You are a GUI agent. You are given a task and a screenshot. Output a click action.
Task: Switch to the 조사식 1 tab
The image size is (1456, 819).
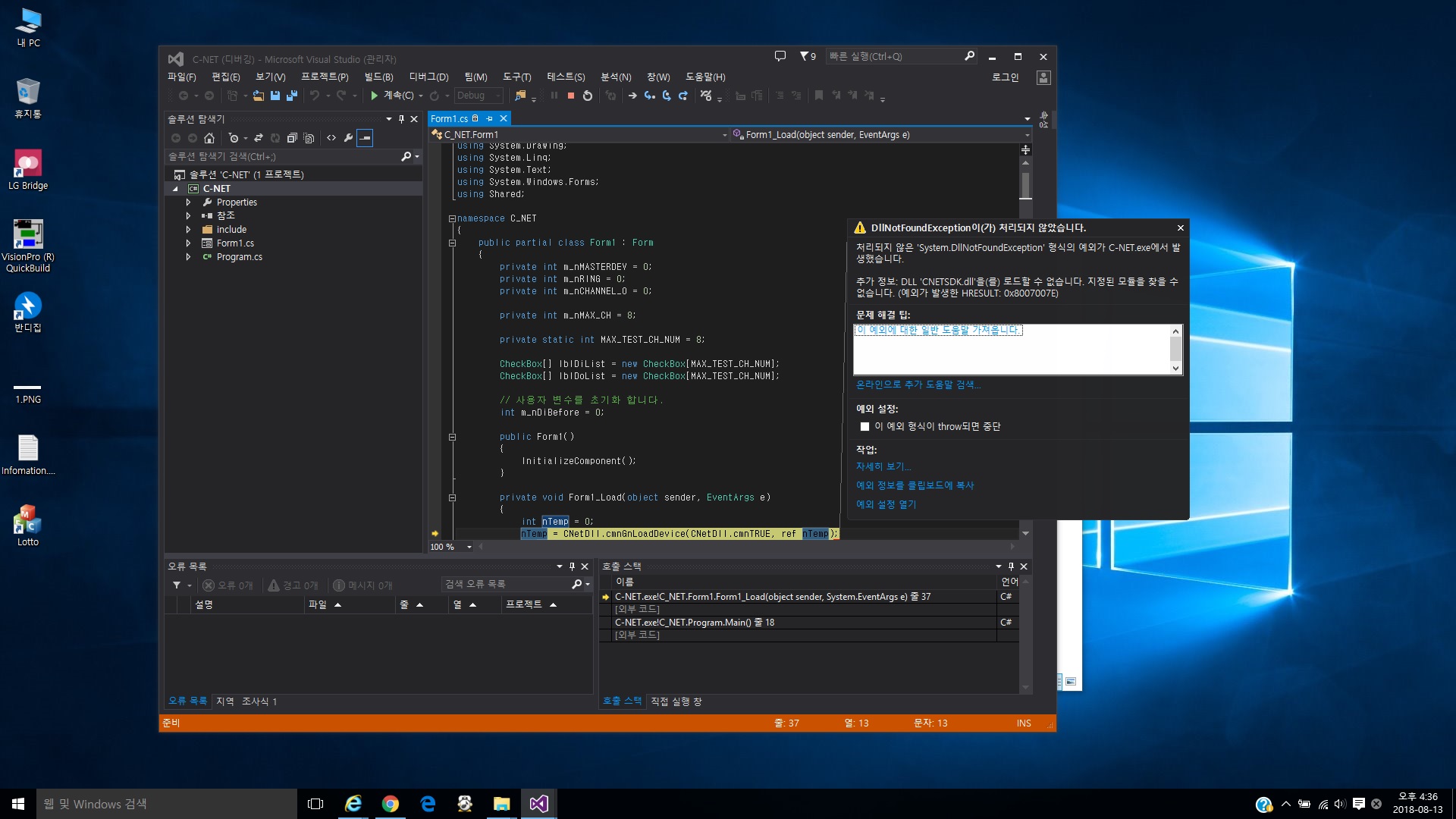[259, 701]
